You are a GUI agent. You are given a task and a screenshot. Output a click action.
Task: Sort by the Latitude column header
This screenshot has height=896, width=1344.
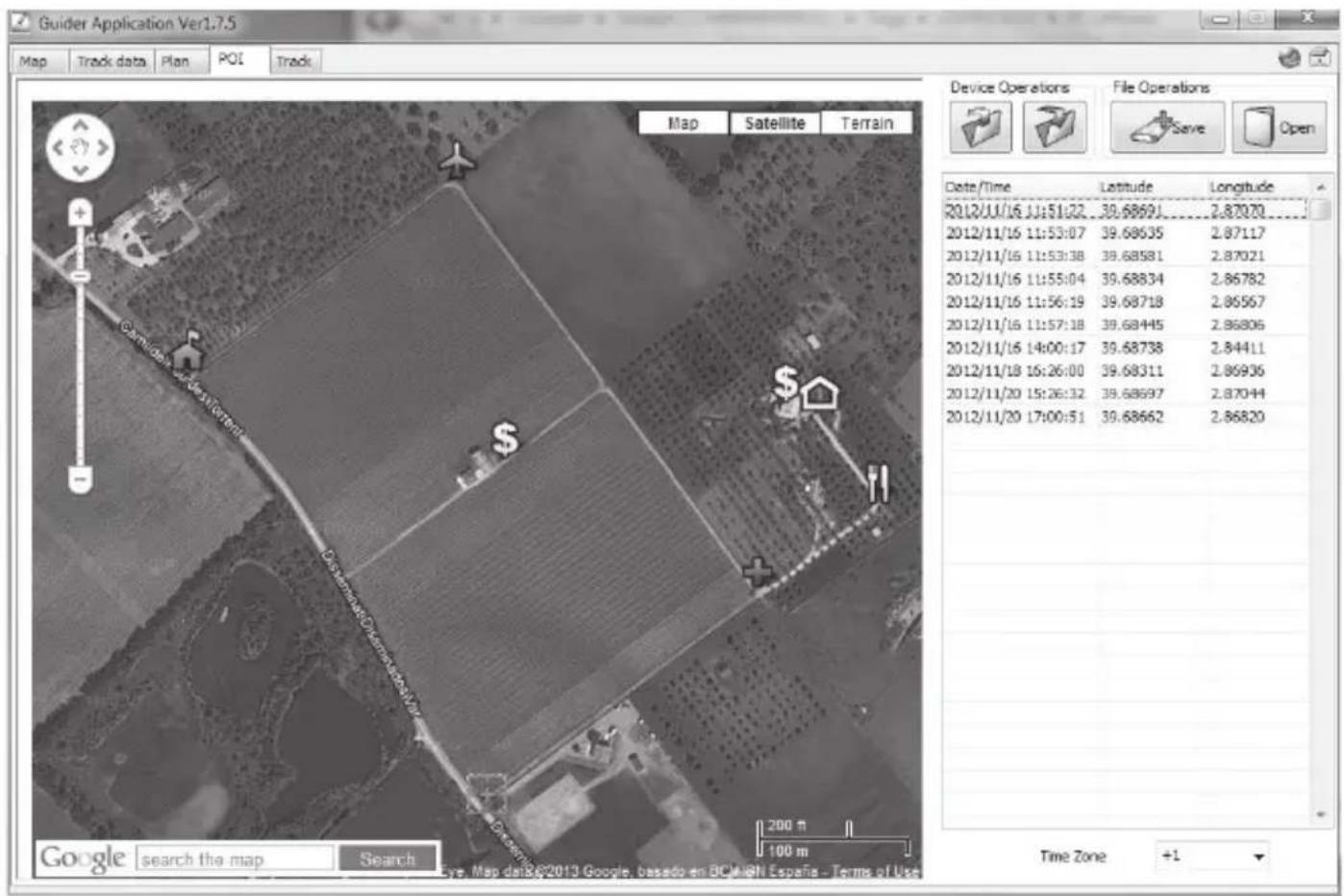(1151, 187)
